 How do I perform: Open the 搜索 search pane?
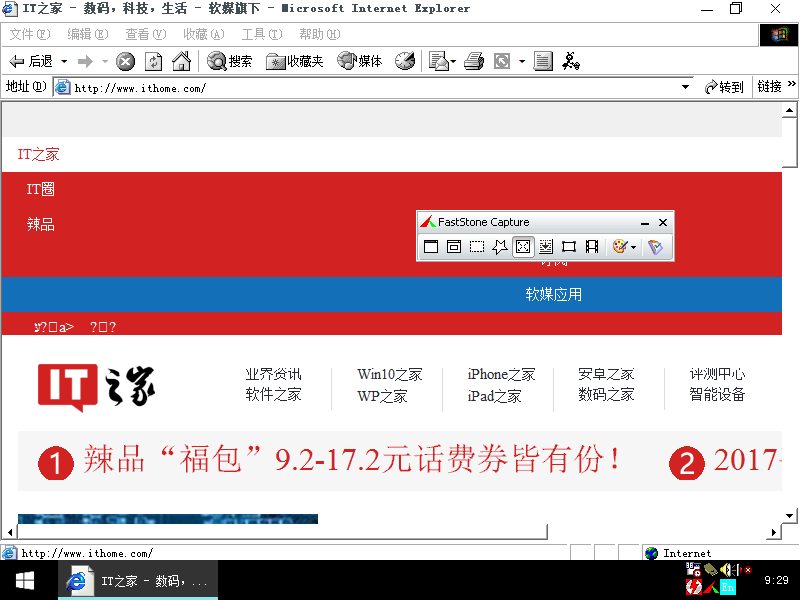click(229, 61)
